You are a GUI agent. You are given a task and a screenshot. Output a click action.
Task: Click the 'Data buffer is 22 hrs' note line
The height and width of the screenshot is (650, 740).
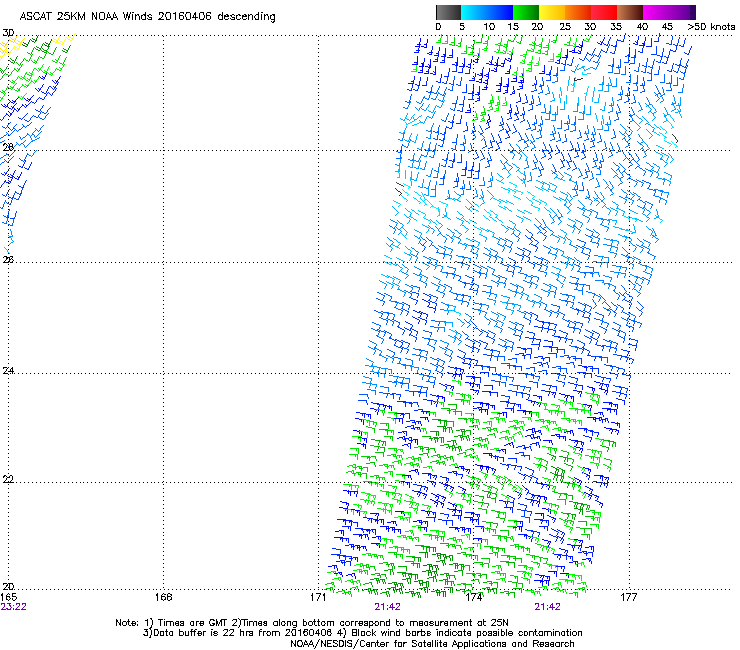pos(363,633)
